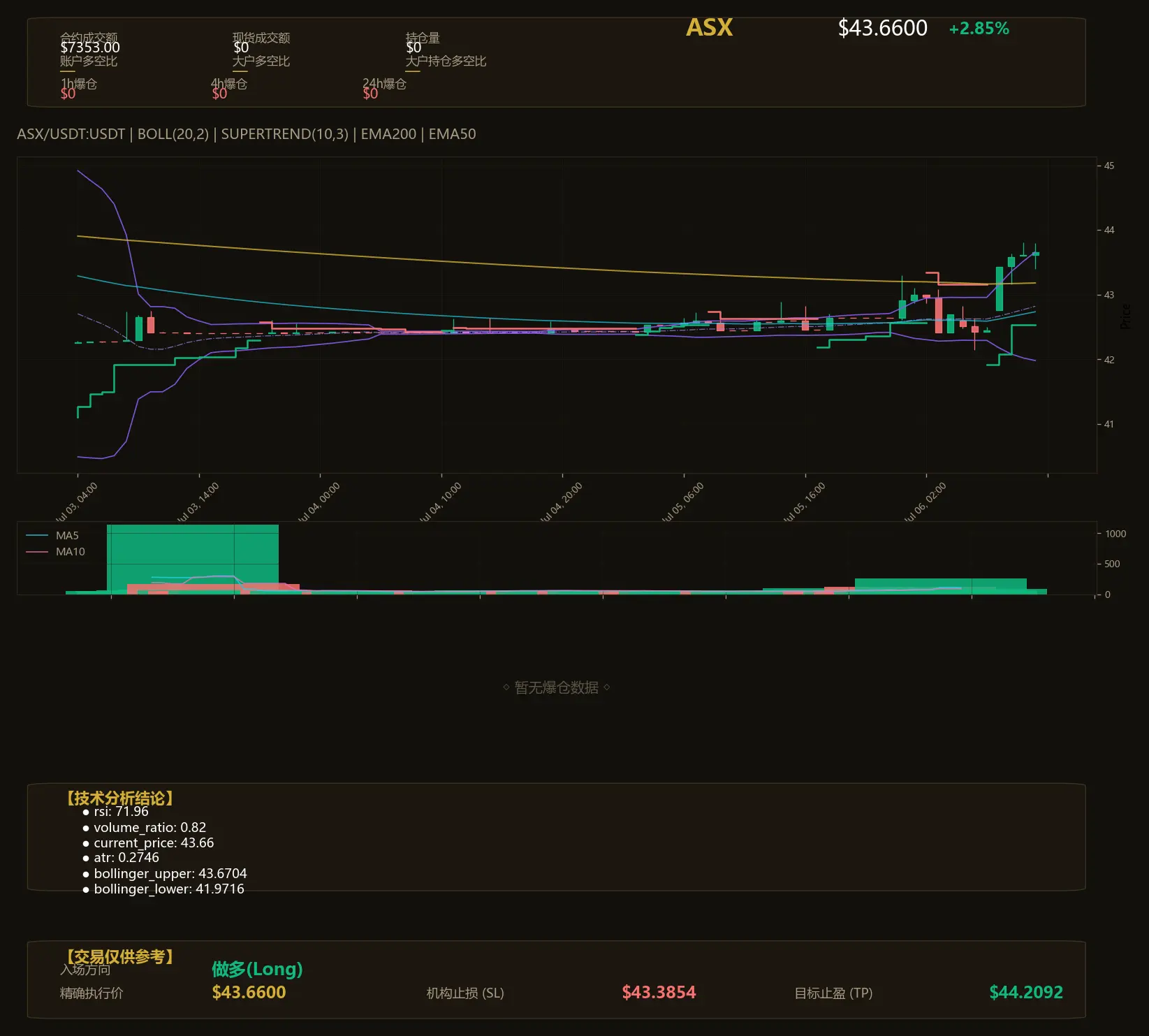Viewport: 1149px width, 1036px height.
Task: Click the 目标止盈 (TP) label
Action: (833, 993)
